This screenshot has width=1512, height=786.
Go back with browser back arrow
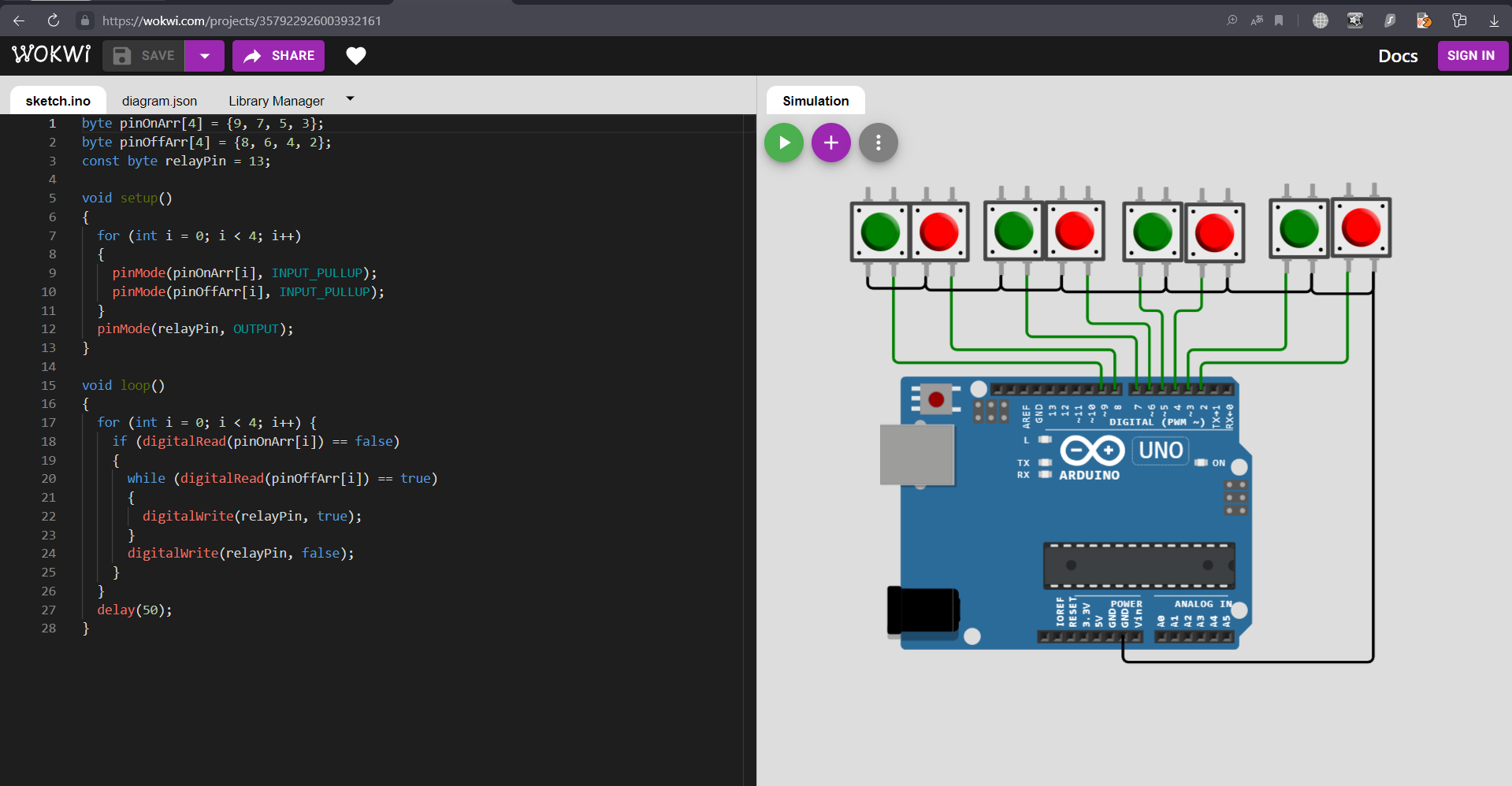[x=19, y=20]
